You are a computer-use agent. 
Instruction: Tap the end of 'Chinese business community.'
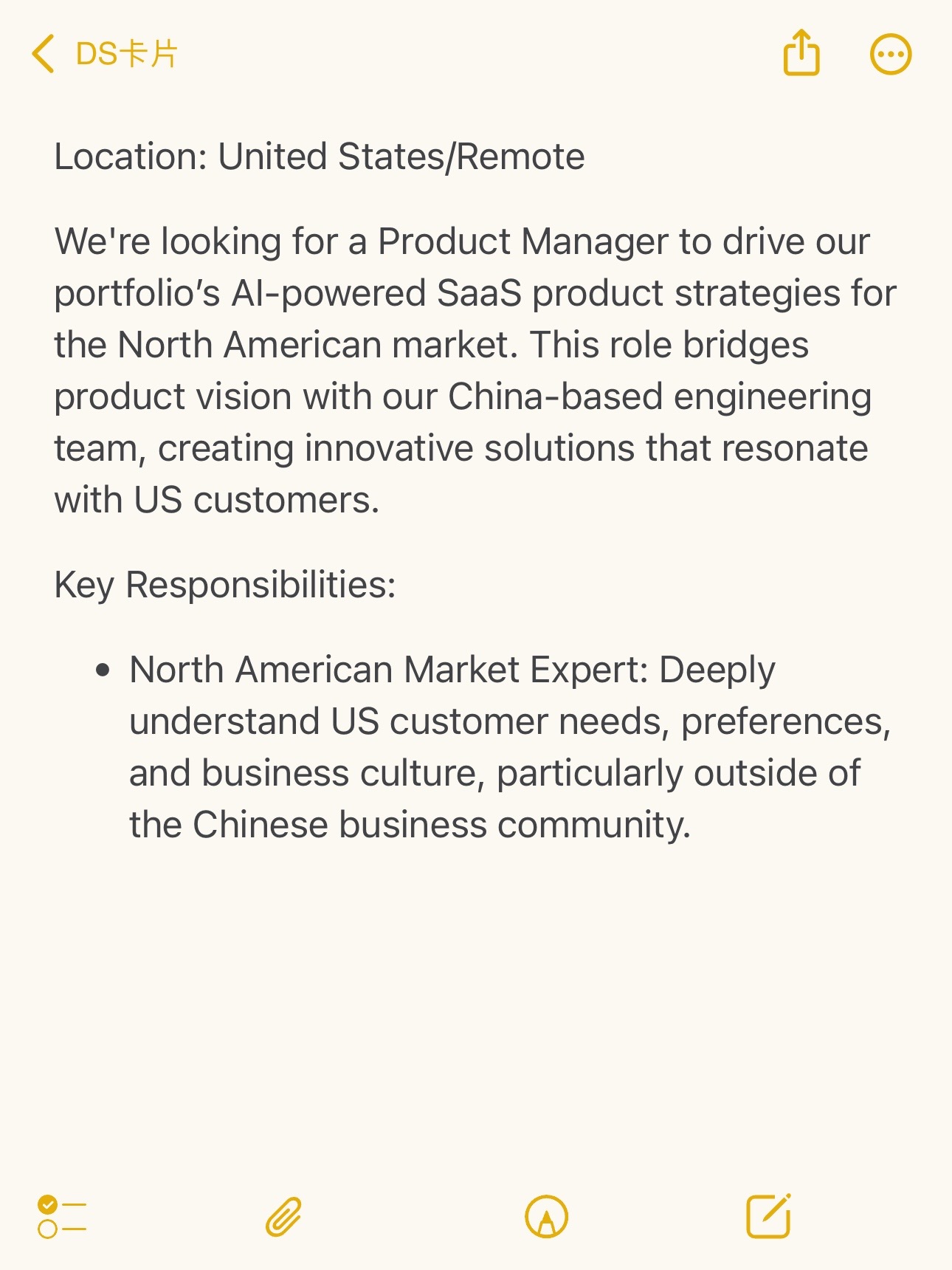pyautogui.click(x=691, y=825)
